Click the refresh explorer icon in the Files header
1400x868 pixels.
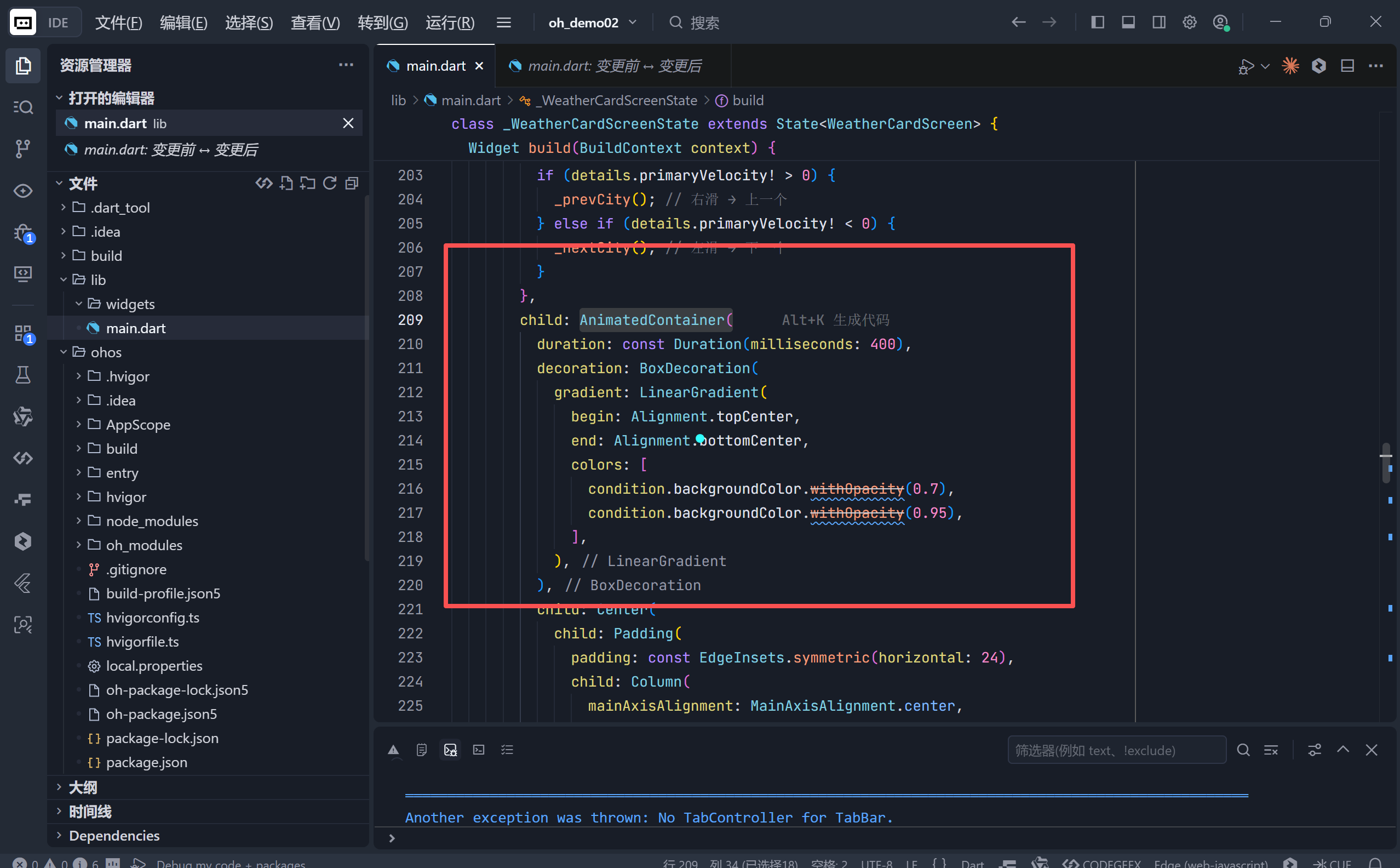coord(329,183)
